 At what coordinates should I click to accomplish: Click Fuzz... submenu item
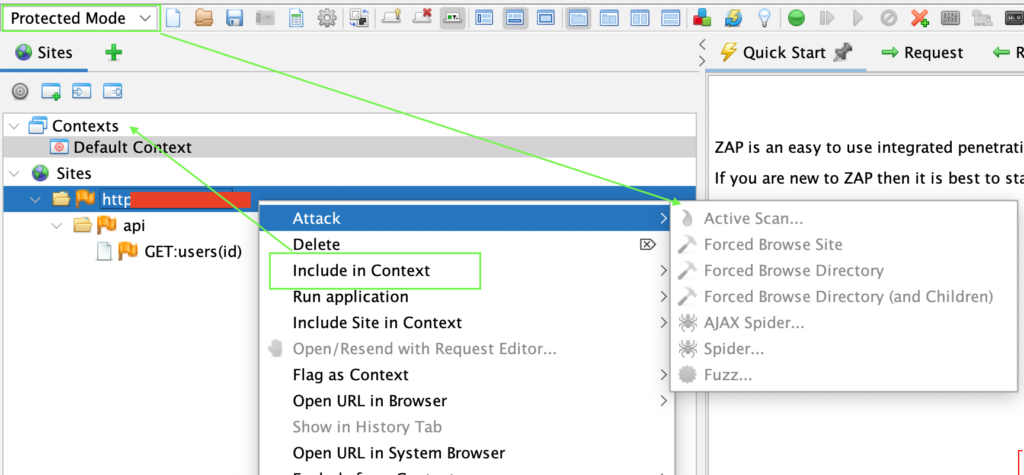tap(844, 375)
